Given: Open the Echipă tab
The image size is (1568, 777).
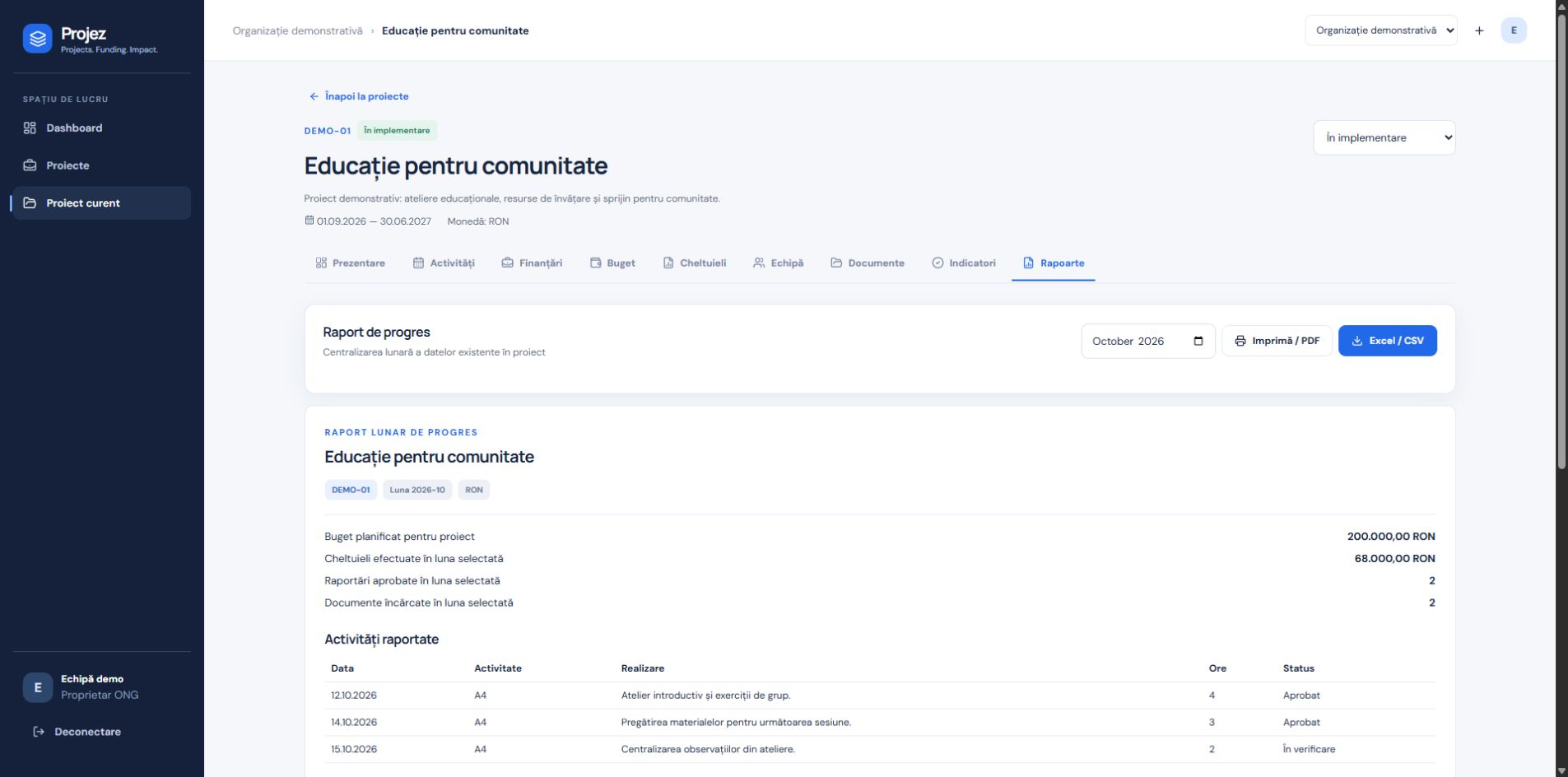Looking at the screenshot, I should pyautogui.click(x=778, y=263).
